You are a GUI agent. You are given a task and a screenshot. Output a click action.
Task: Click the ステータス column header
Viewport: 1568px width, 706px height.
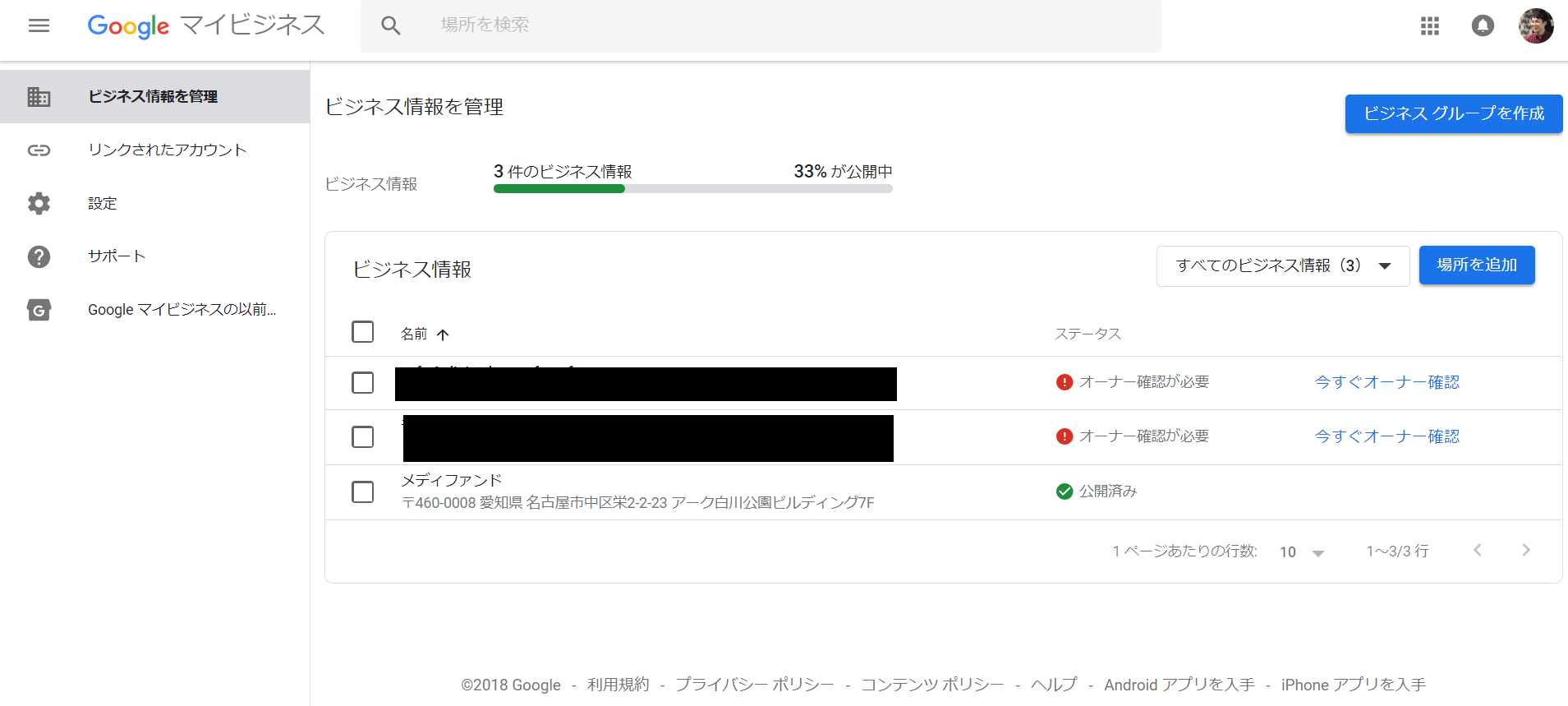[x=1088, y=335]
